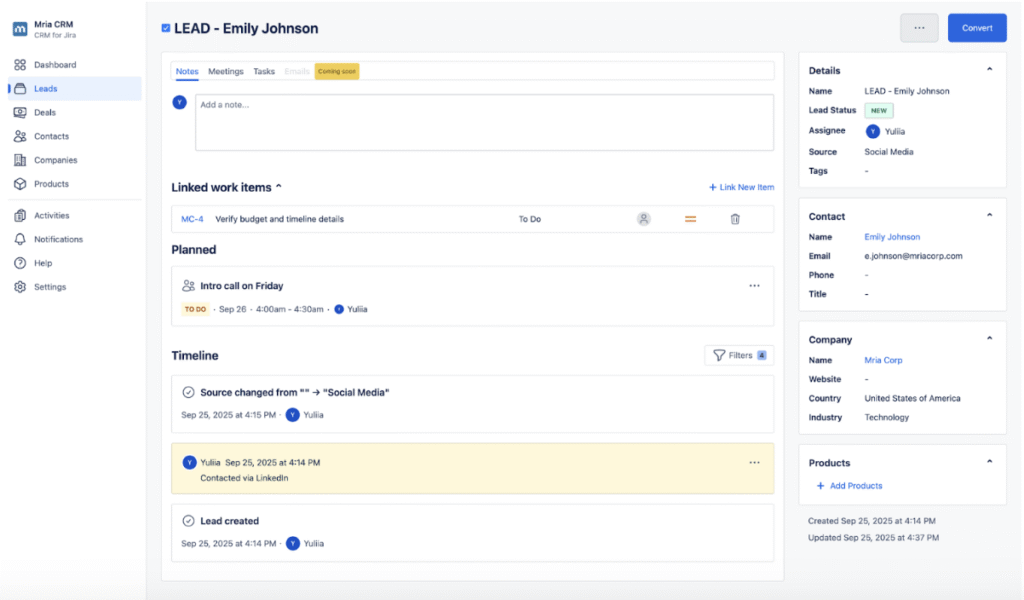The width and height of the screenshot is (1024, 600).
Task: Click Add Products link
Action: point(849,486)
